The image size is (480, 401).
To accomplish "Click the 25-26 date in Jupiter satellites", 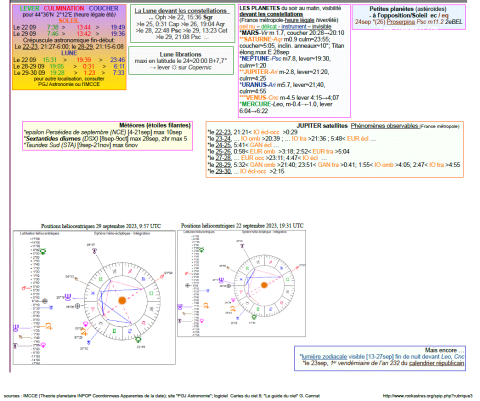I will (223, 152).
